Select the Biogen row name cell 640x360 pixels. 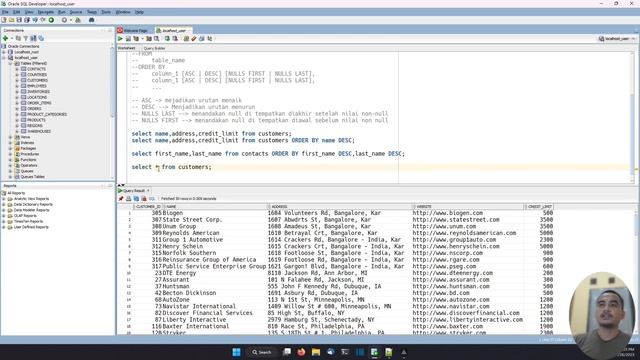point(173,213)
